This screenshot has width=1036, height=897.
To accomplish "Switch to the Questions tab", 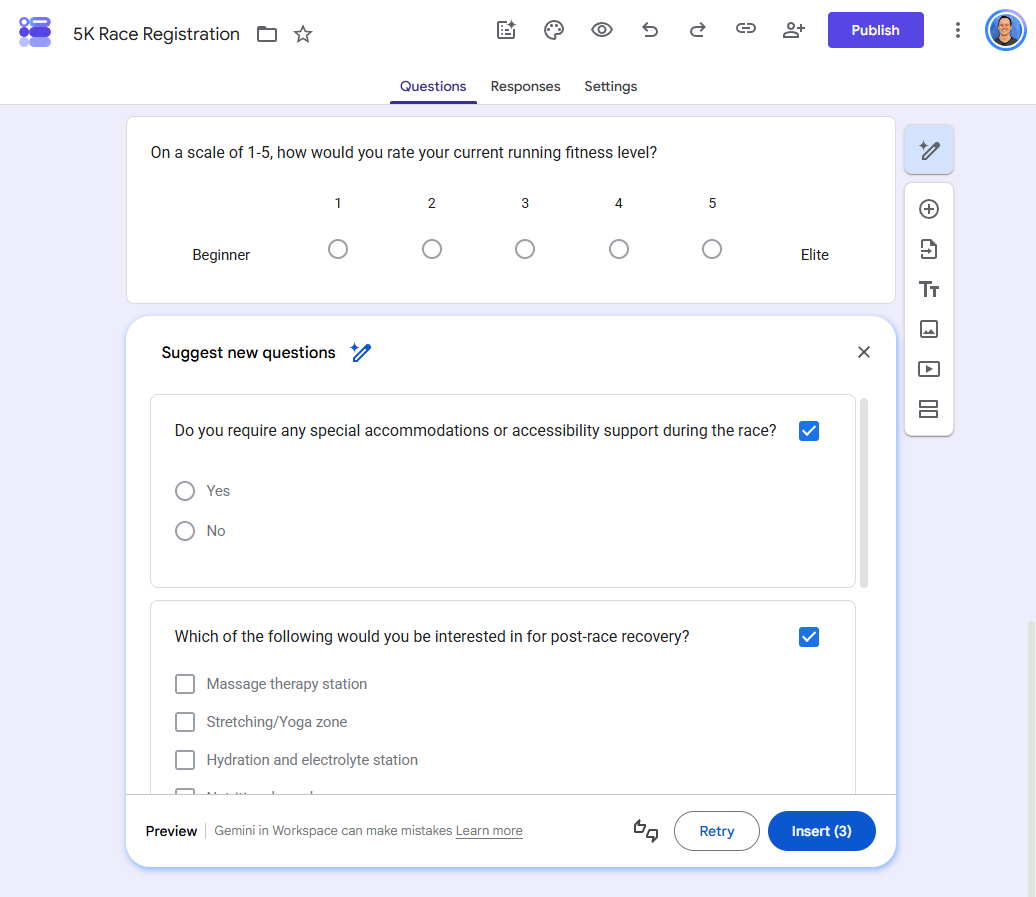I will click(433, 87).
